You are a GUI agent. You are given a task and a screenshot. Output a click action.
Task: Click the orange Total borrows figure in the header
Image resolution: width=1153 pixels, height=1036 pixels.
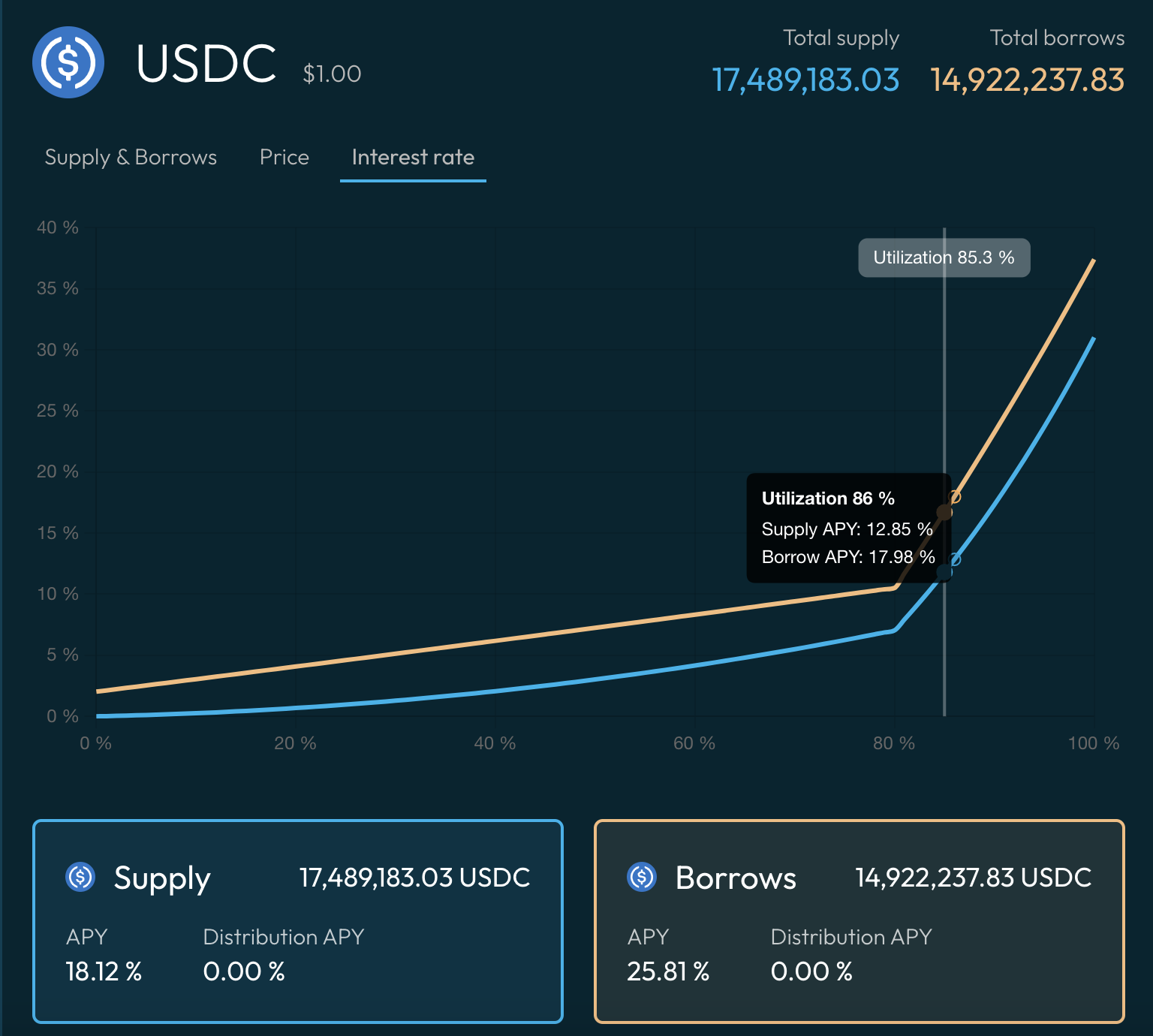pos(1027,80)
